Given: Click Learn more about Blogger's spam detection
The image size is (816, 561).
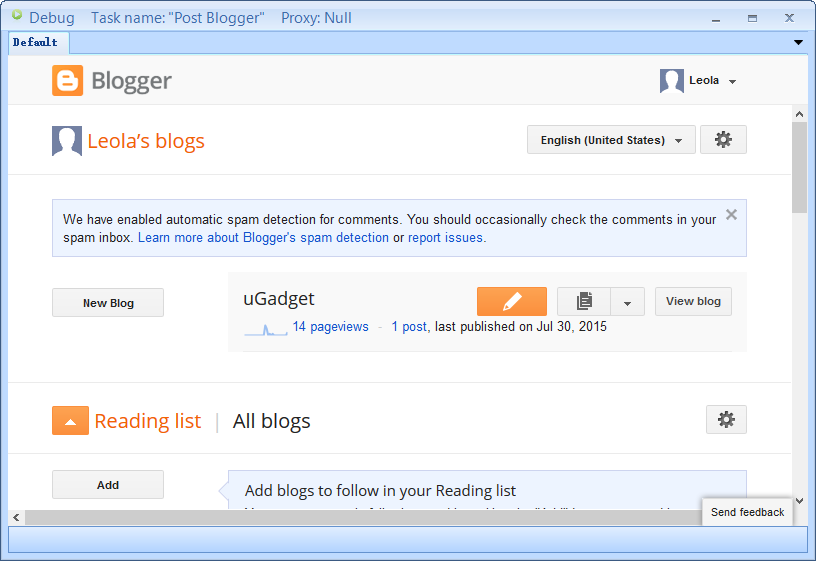Looking at the screenshot, I should tap(263, 238).
